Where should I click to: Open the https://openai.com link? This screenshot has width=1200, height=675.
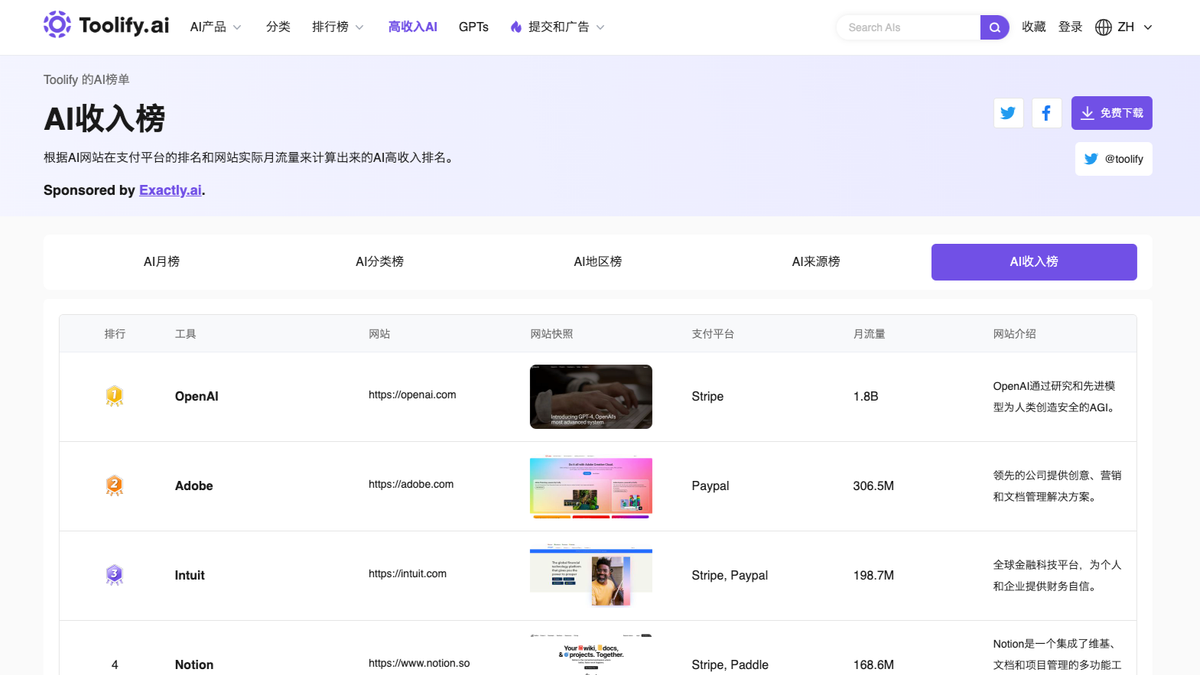412,395
